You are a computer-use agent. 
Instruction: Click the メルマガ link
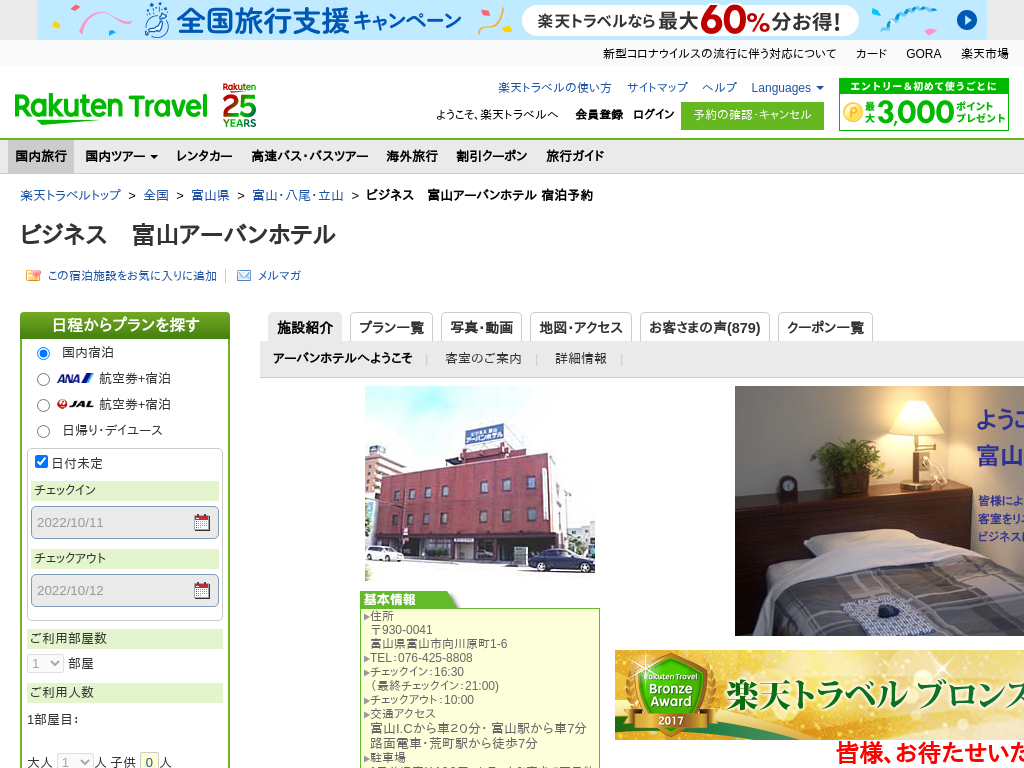[280, 276]
